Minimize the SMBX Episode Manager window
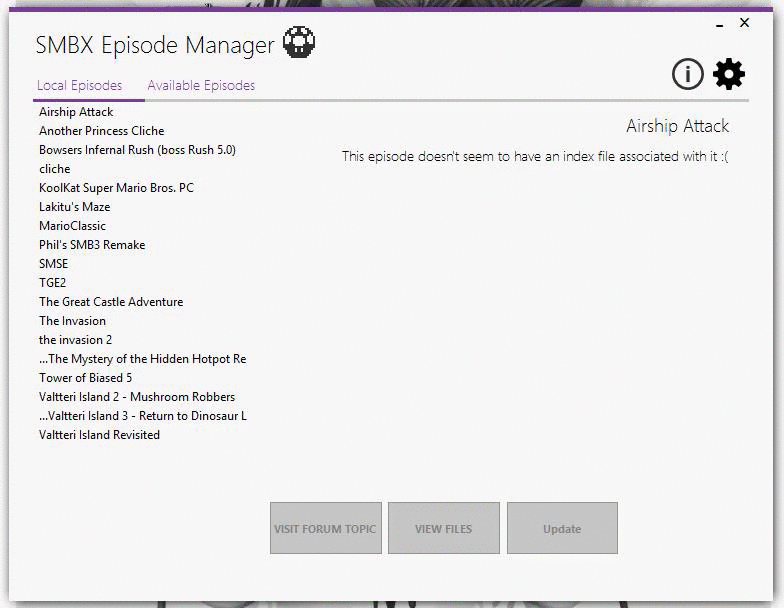The image size is (784, 608). (720, 24)
